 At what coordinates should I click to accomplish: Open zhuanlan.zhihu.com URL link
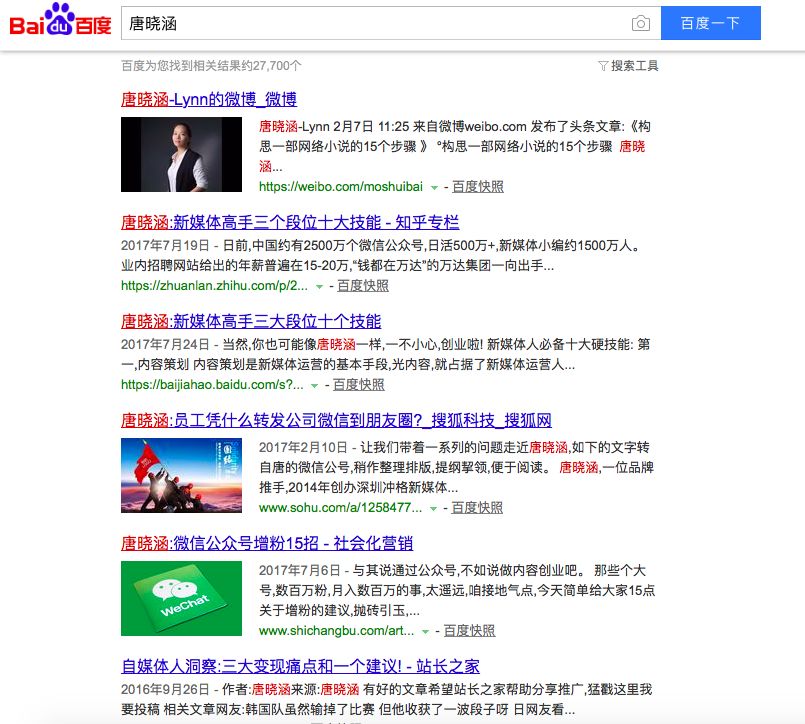(x=214, y=285)
